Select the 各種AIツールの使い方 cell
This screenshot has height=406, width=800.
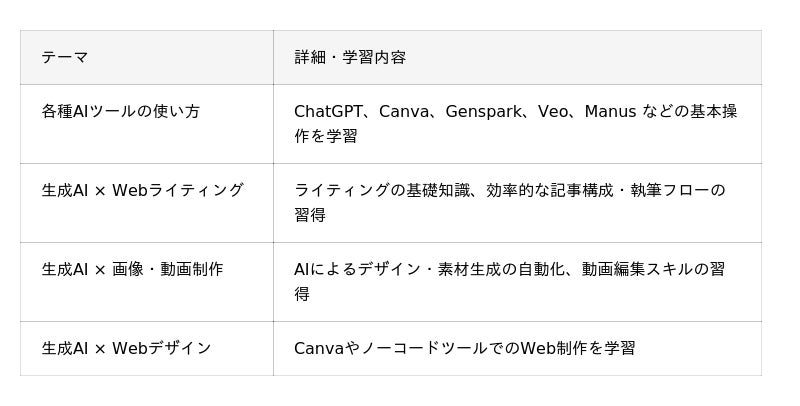coord(146,124)
